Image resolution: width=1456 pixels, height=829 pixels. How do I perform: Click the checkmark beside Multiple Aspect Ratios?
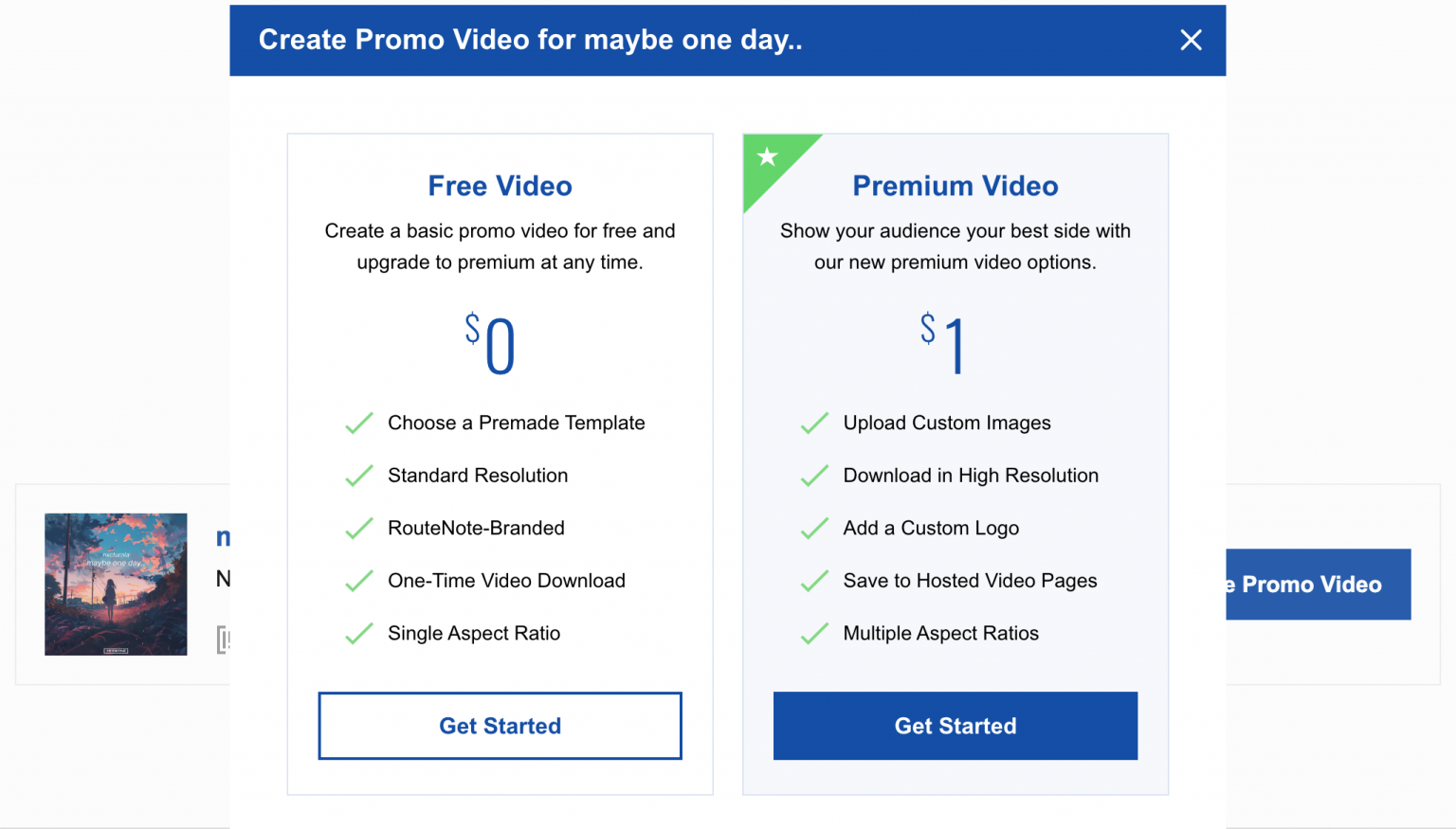point(814,633)
